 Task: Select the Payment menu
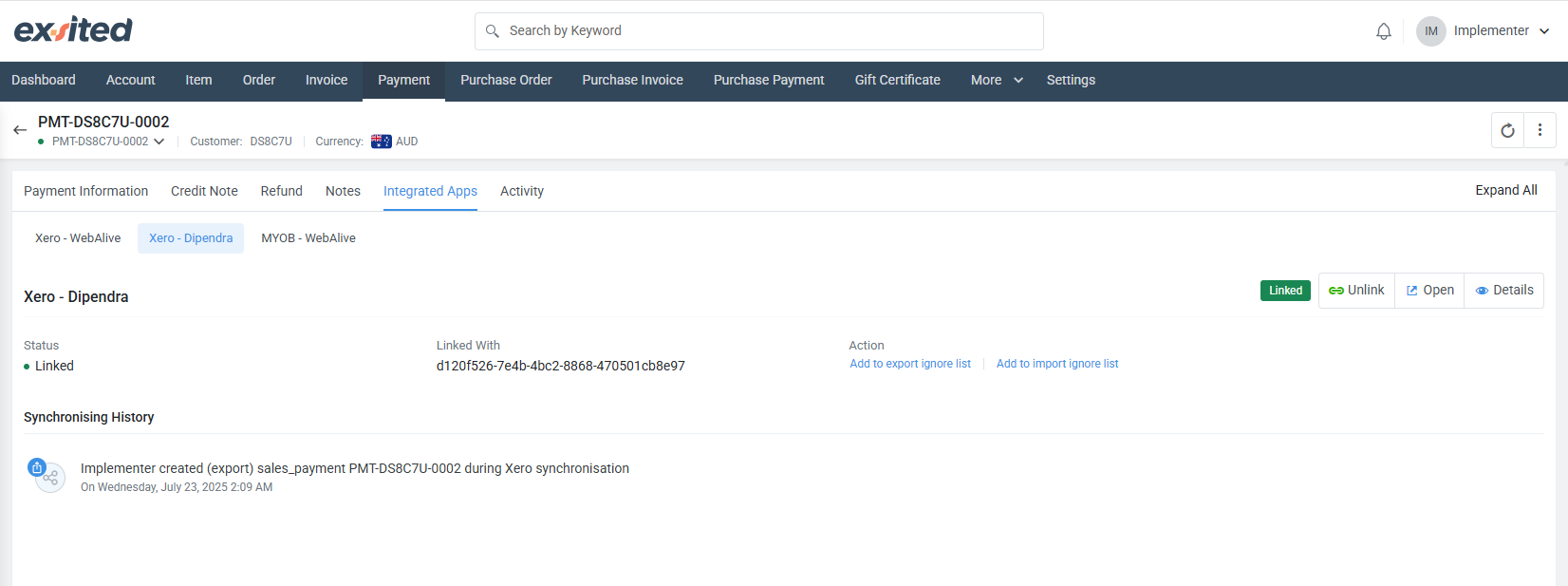pos(403,81)
